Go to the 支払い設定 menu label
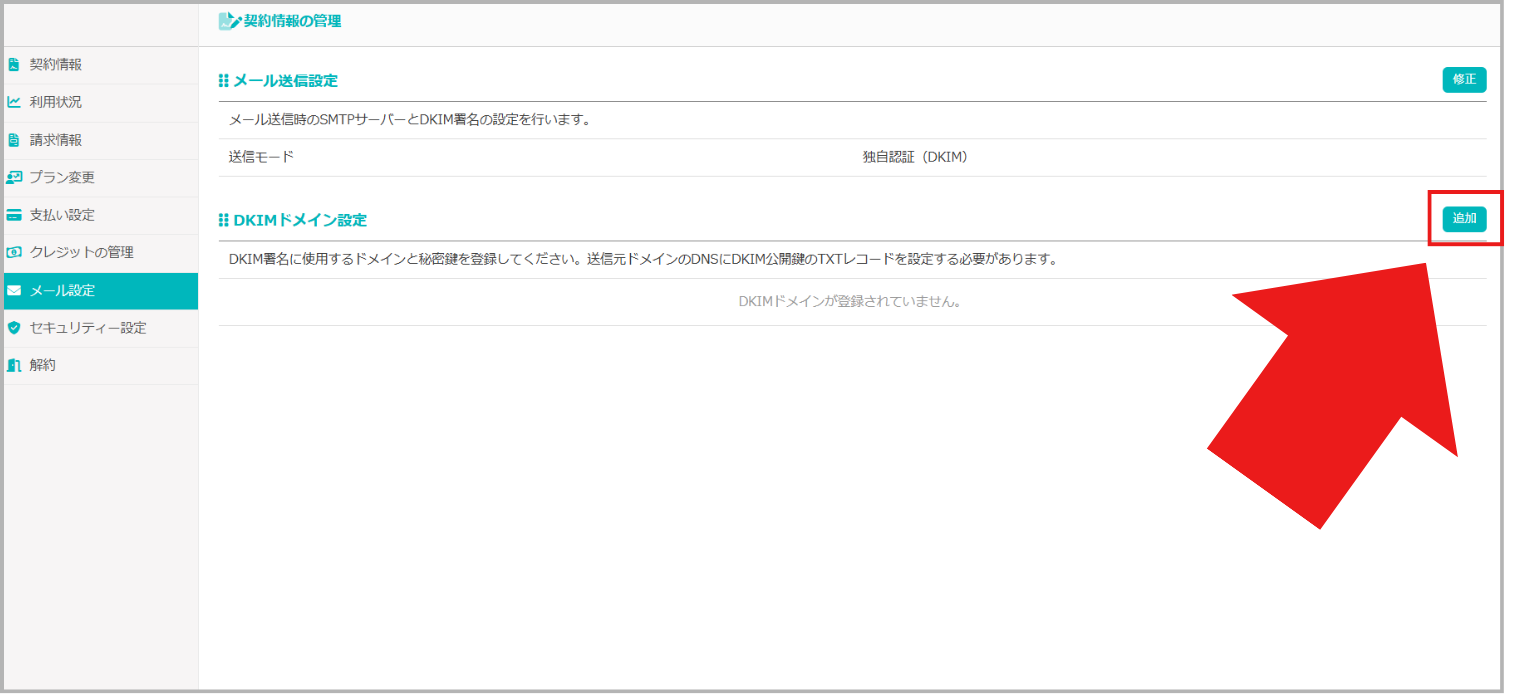 click(x=62, y=215)
